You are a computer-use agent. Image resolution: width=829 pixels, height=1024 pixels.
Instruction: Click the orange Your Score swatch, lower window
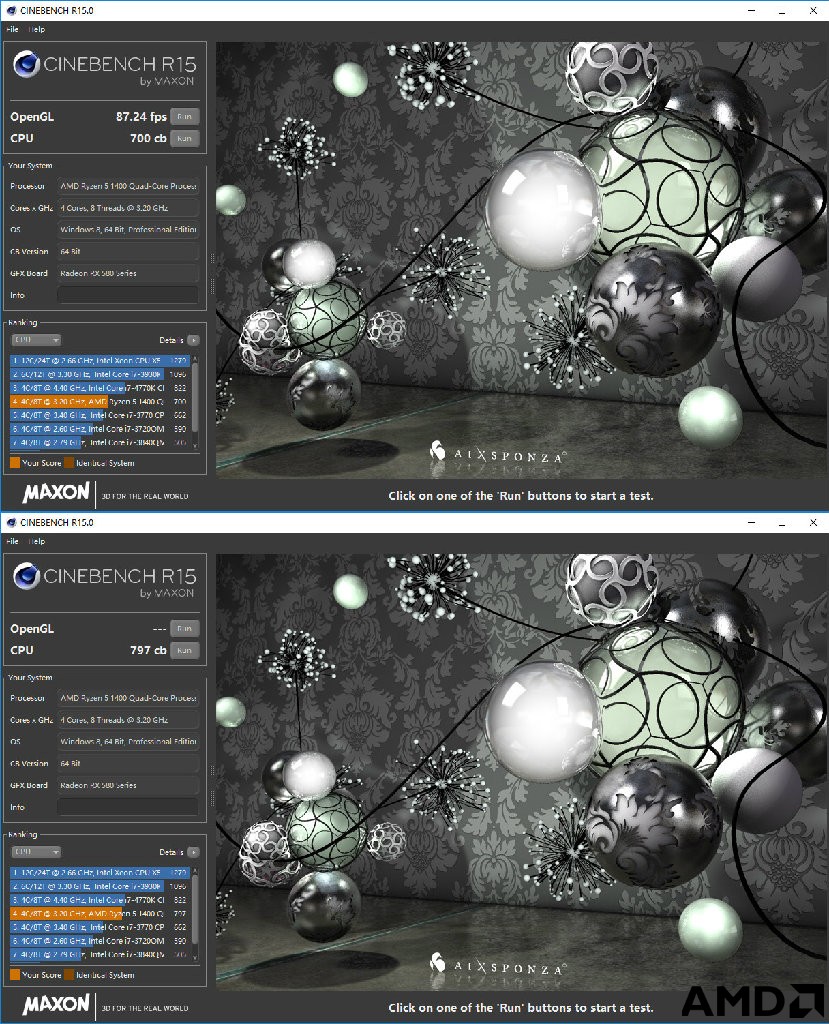15,975
